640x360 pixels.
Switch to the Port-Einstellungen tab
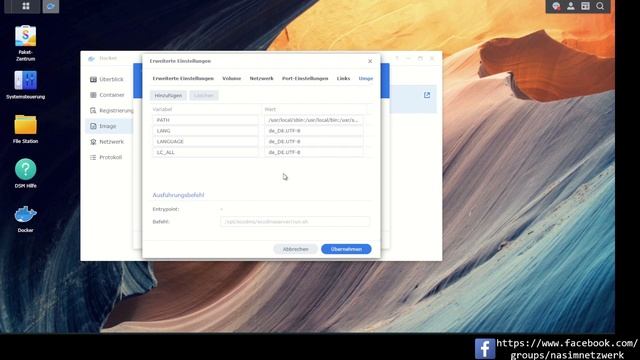tap(305, 78)
